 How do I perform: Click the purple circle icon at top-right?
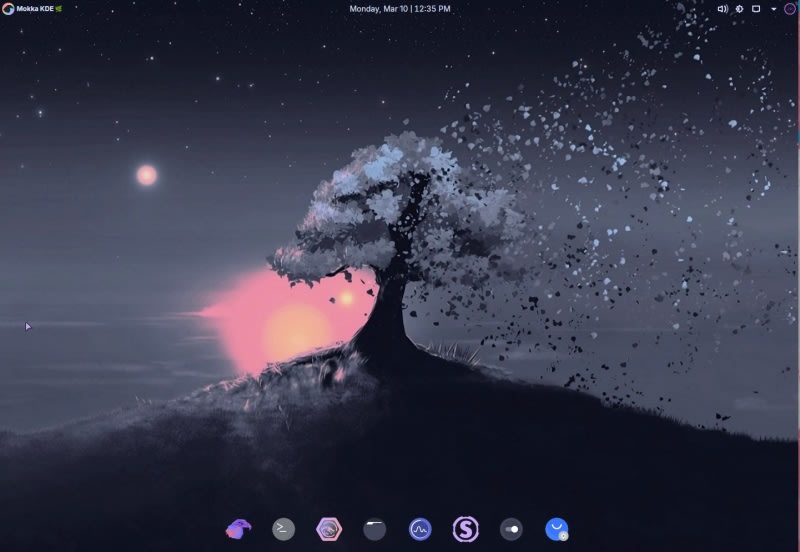(x=789, y=8)
